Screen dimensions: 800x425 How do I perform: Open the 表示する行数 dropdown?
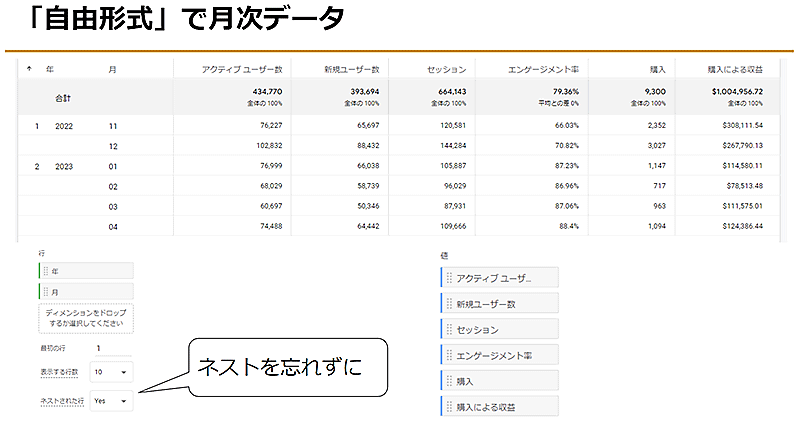coord(109,373)
